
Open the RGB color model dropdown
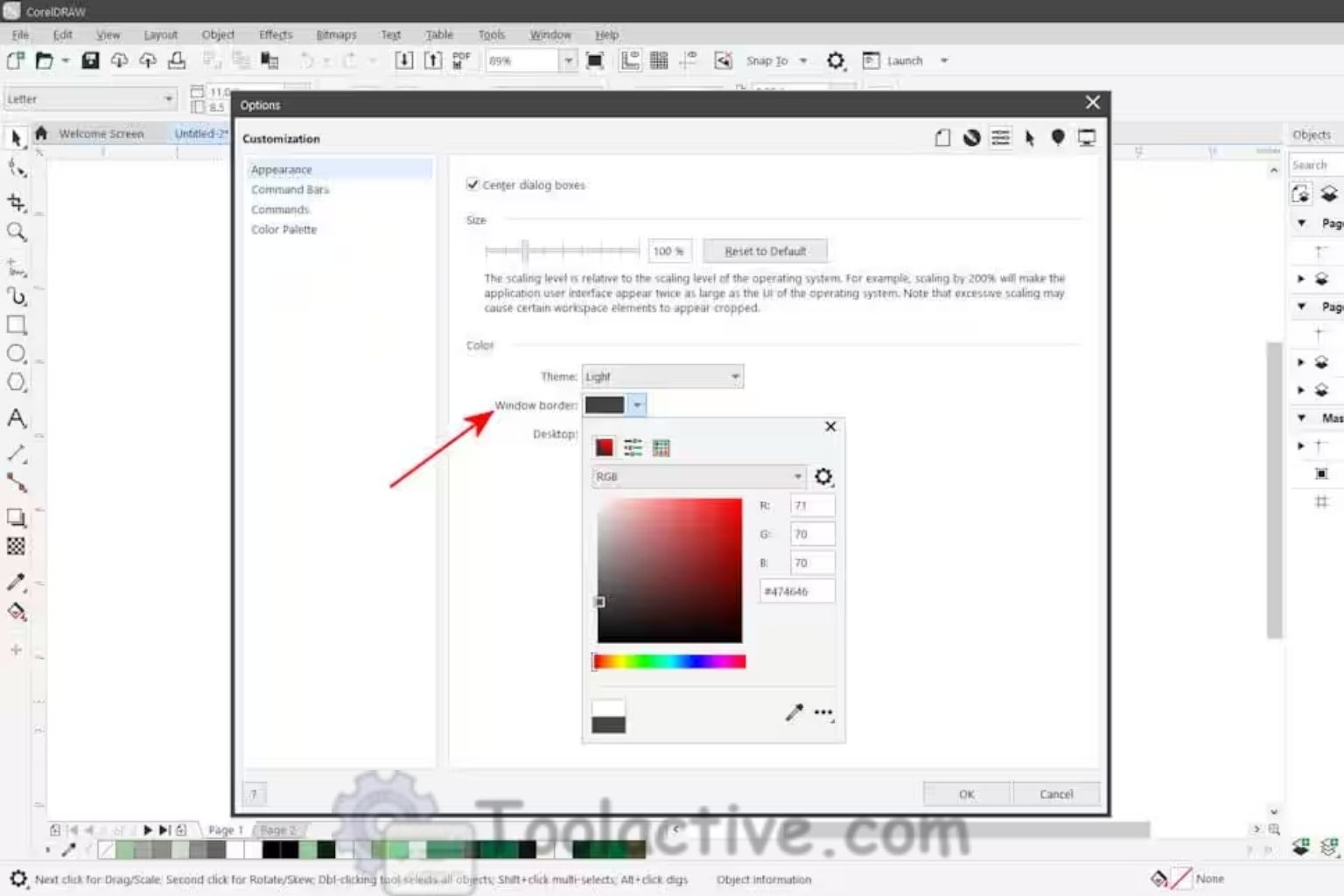(696, 476)
